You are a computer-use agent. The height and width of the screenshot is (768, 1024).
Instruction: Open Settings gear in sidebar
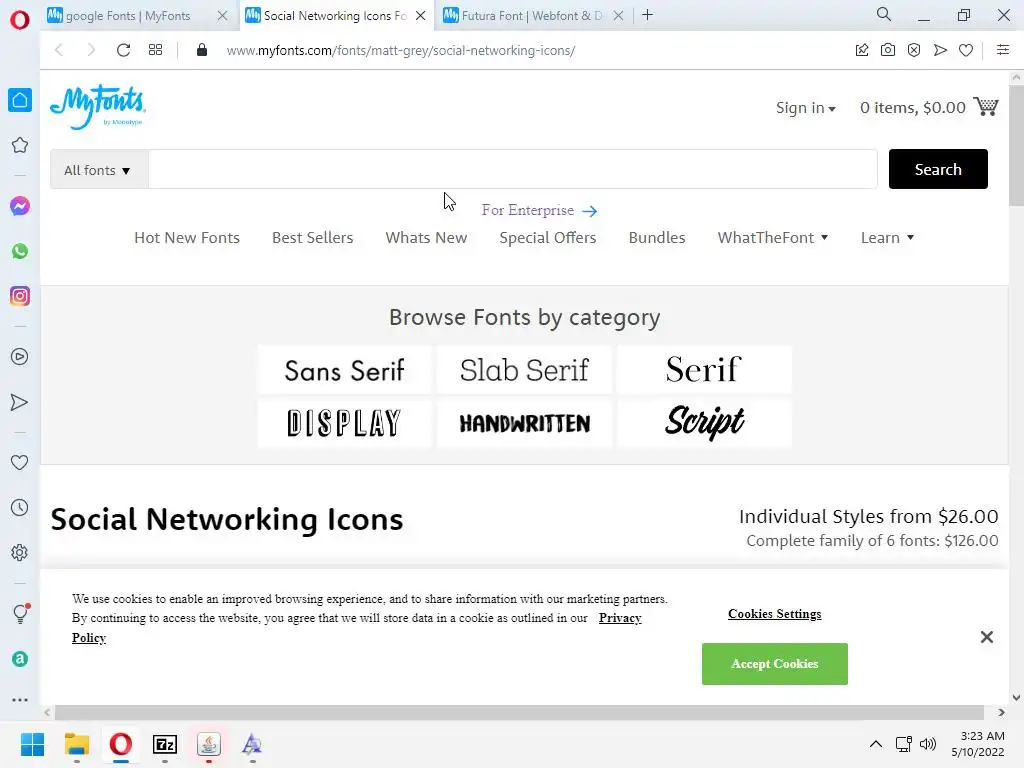[20, 552]
